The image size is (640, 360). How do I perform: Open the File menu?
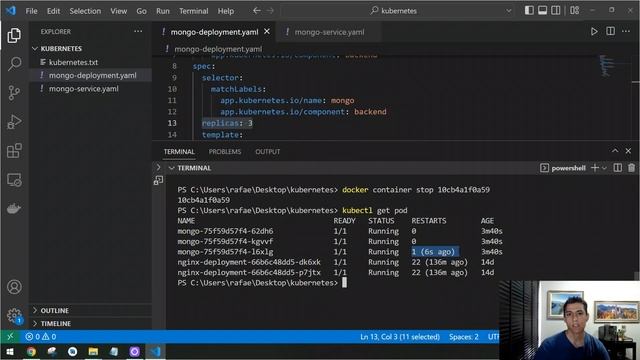tap(31, 11)
